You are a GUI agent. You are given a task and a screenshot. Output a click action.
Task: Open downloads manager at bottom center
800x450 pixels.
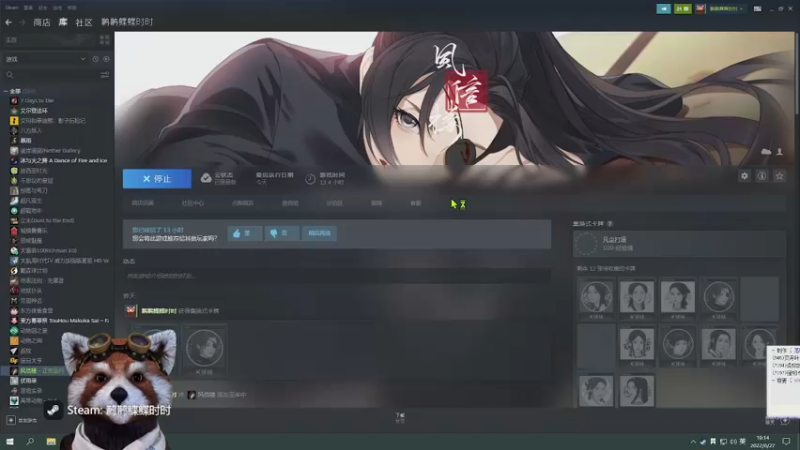coord(400,418)
